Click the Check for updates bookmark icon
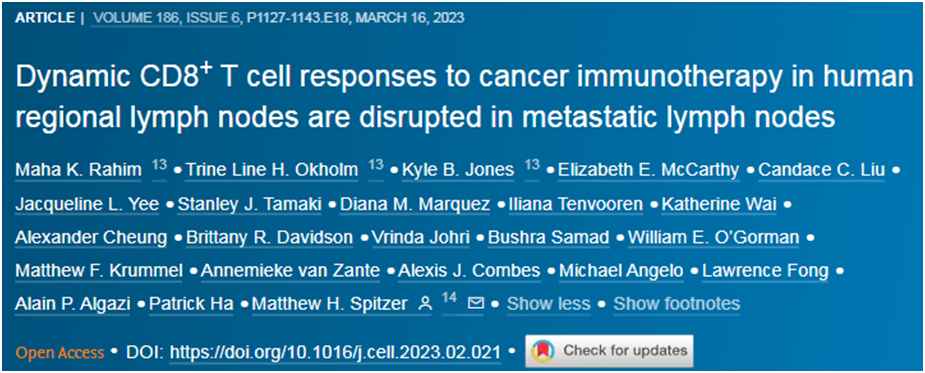This screenshot has width=925, height=373. [x=543, y=351]
